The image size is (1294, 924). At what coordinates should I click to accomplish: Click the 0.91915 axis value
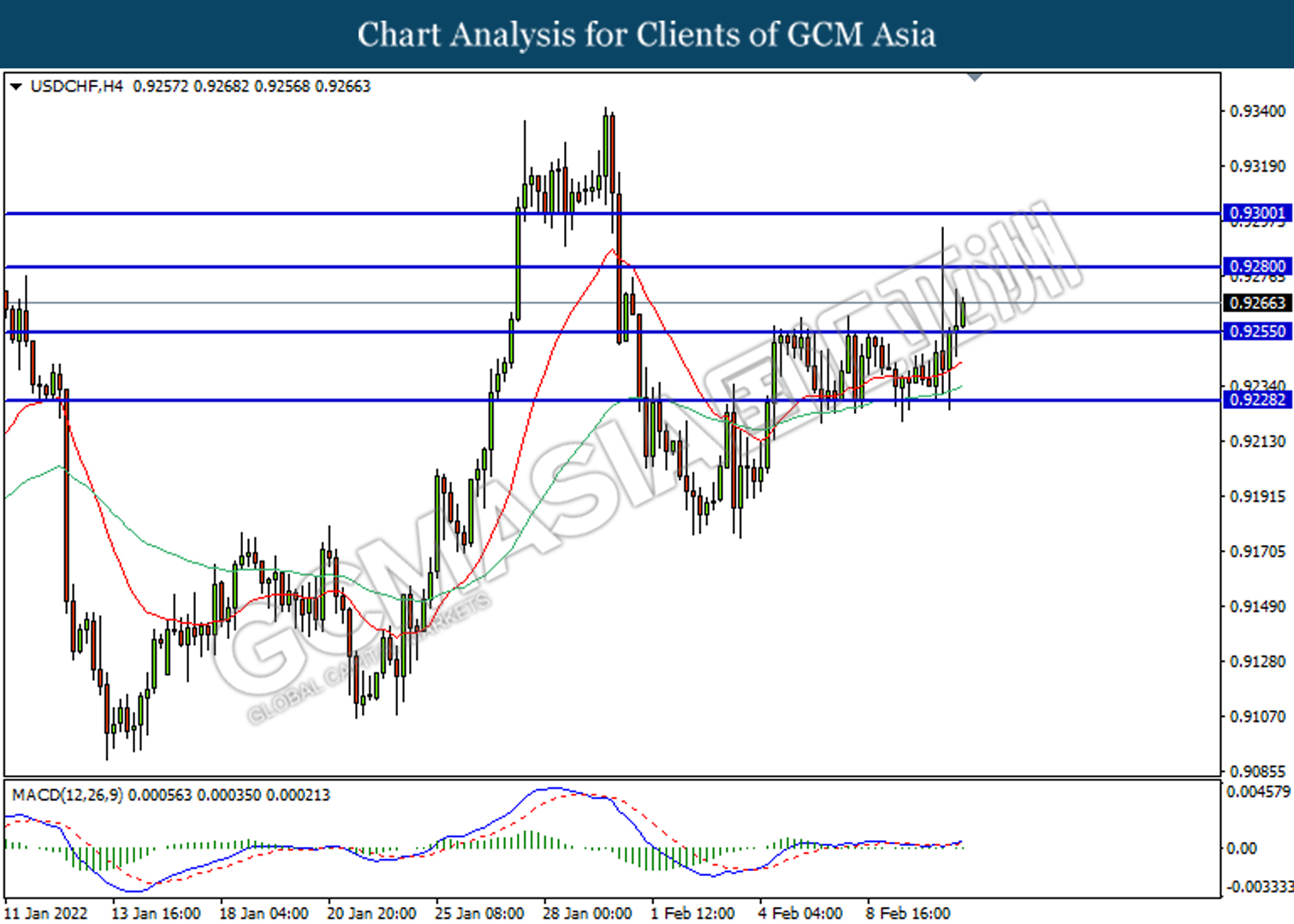[1257, 496]
